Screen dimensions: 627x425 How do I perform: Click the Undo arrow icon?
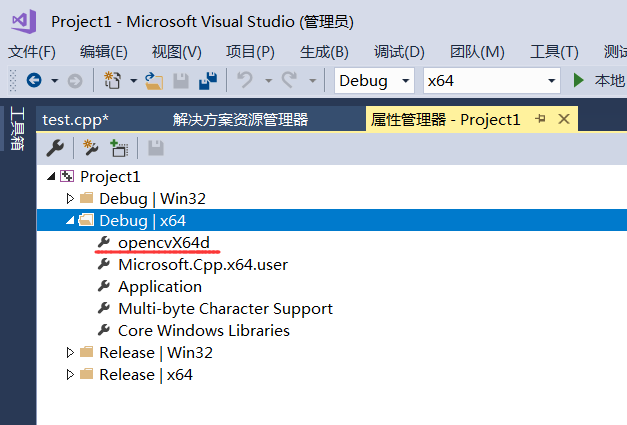245,80
